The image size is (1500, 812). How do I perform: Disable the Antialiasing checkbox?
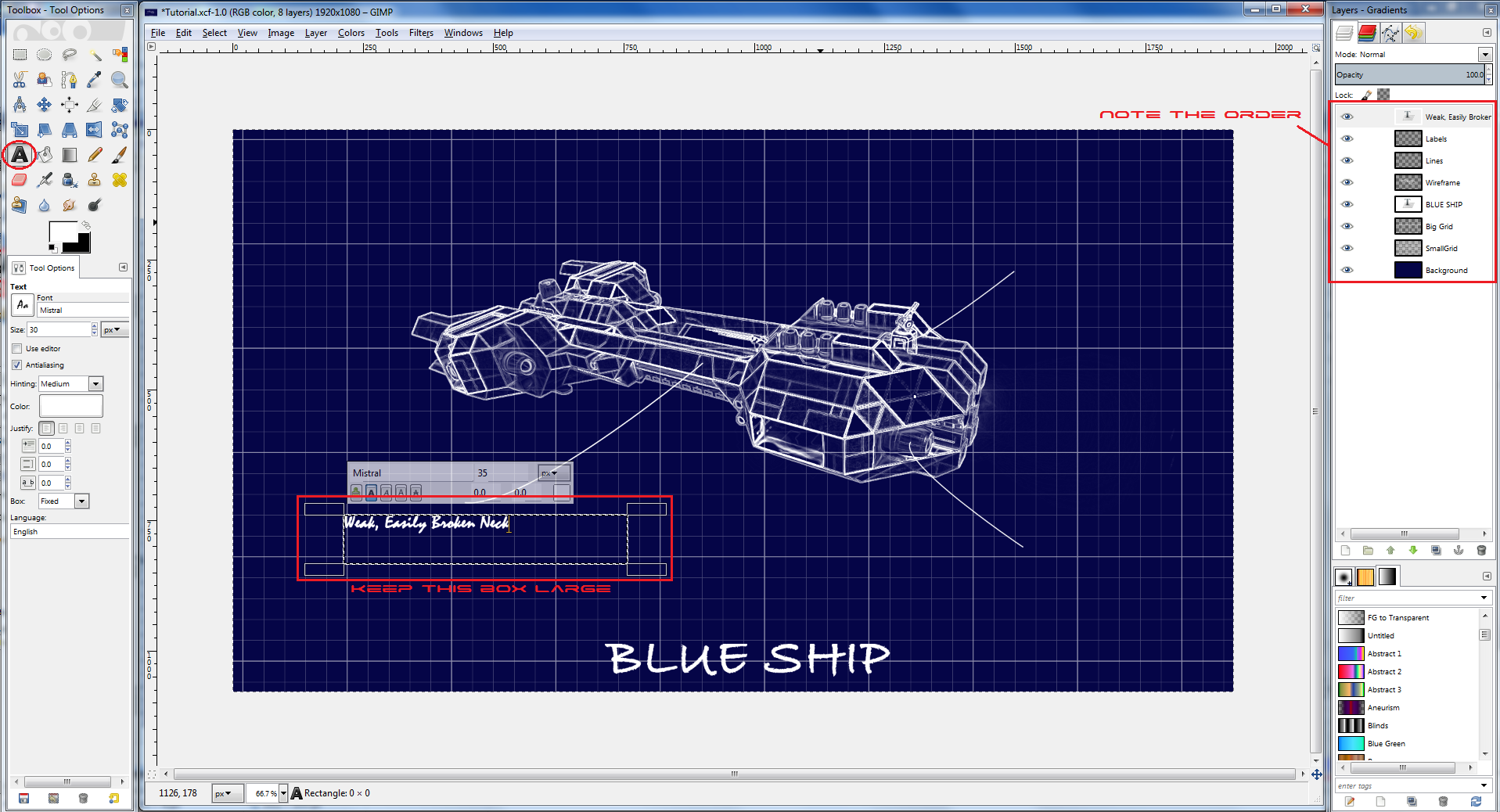pyautogui.click(x=17, y=365)
